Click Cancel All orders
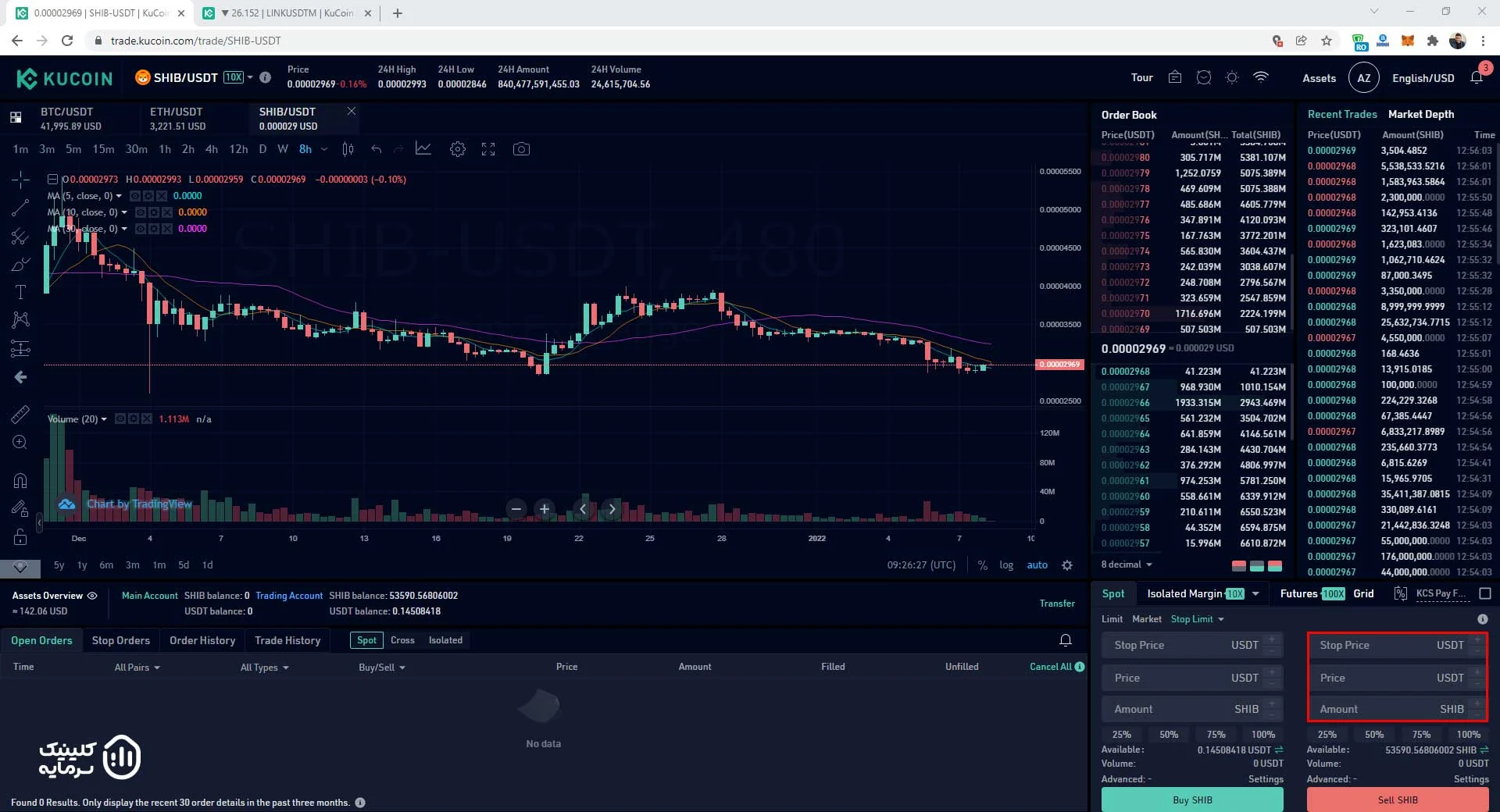The height and width of the screenshot is (812, 1500). point(1051,667)
